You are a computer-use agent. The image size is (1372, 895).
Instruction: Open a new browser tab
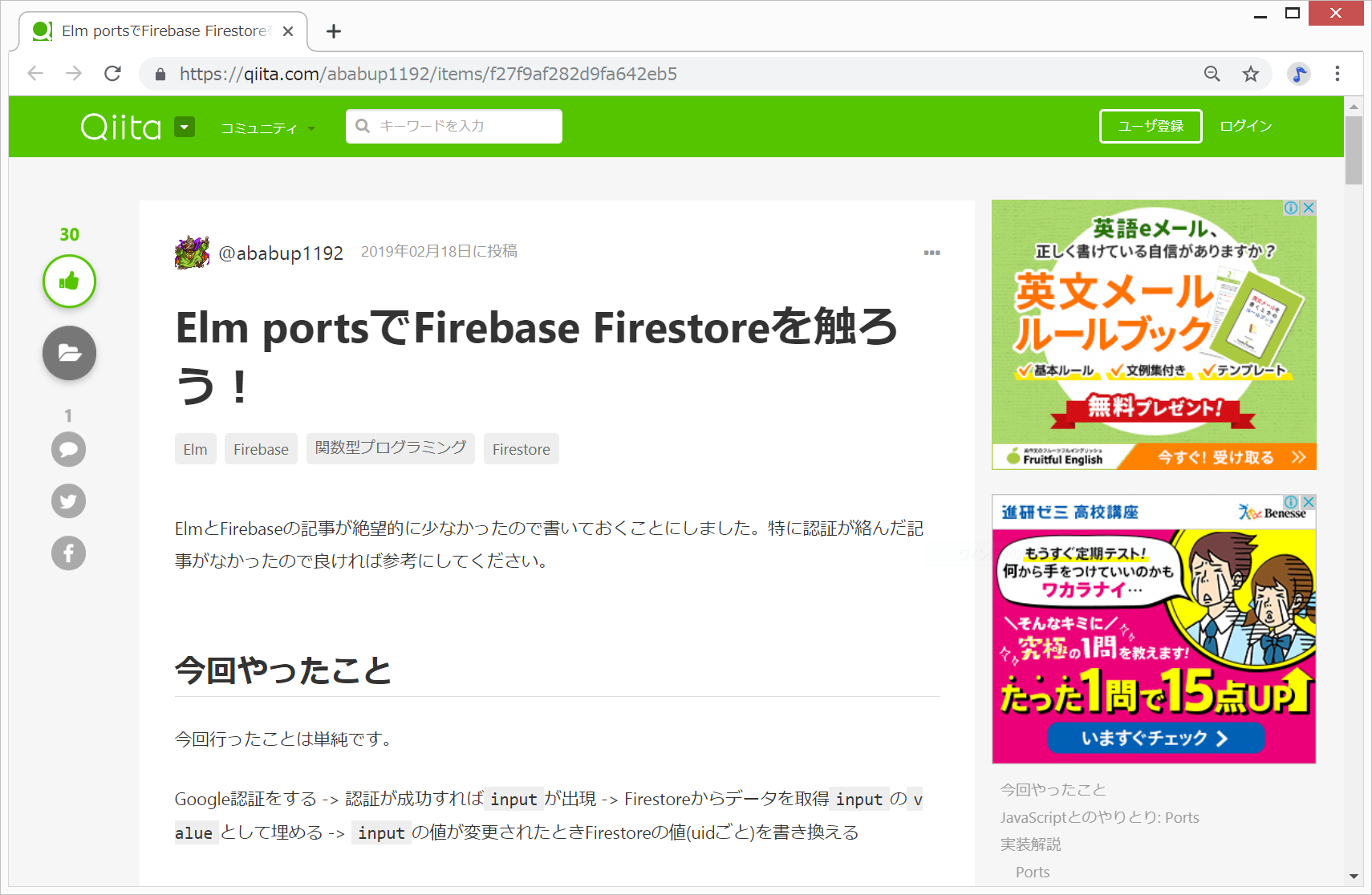(334, 31)
